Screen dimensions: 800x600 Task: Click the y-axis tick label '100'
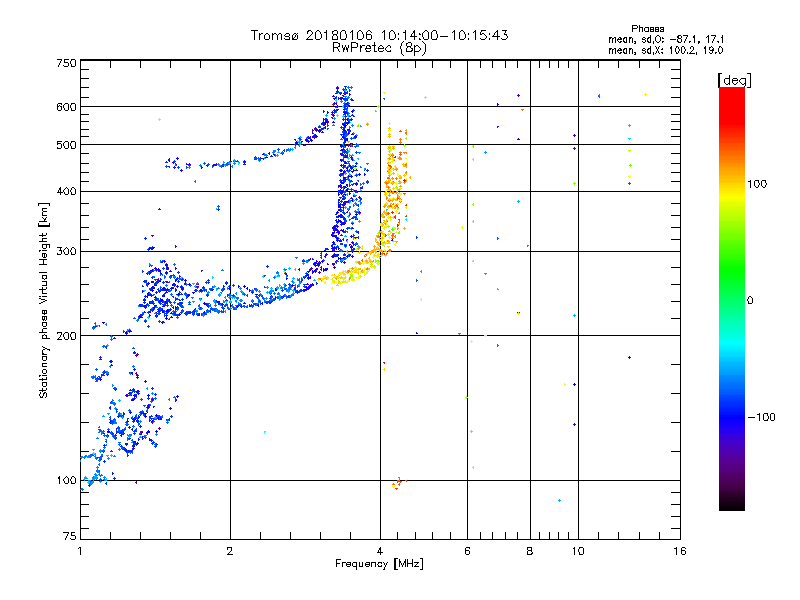[x=66, y=480]
